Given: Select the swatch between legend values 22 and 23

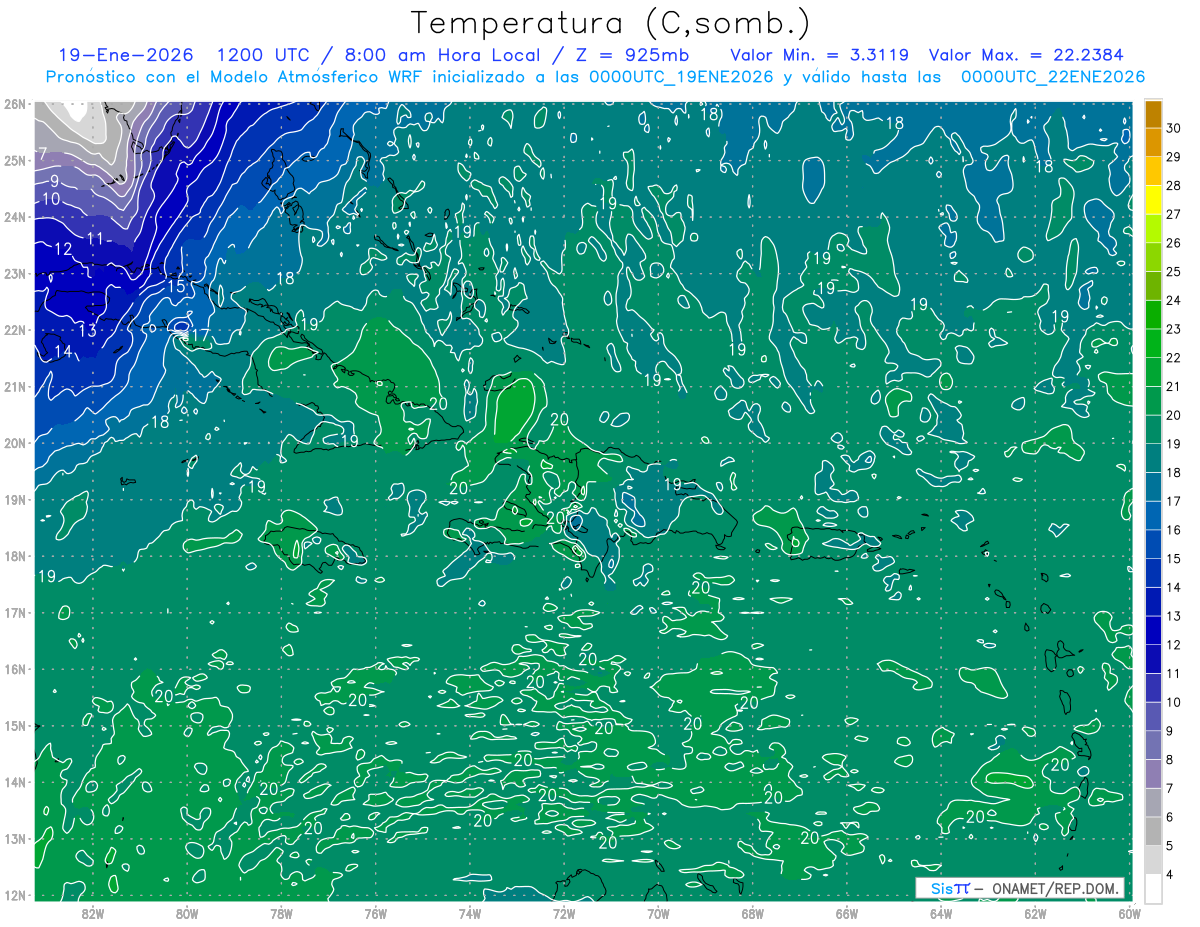Looking at the screenshot, I should 1153,343.
